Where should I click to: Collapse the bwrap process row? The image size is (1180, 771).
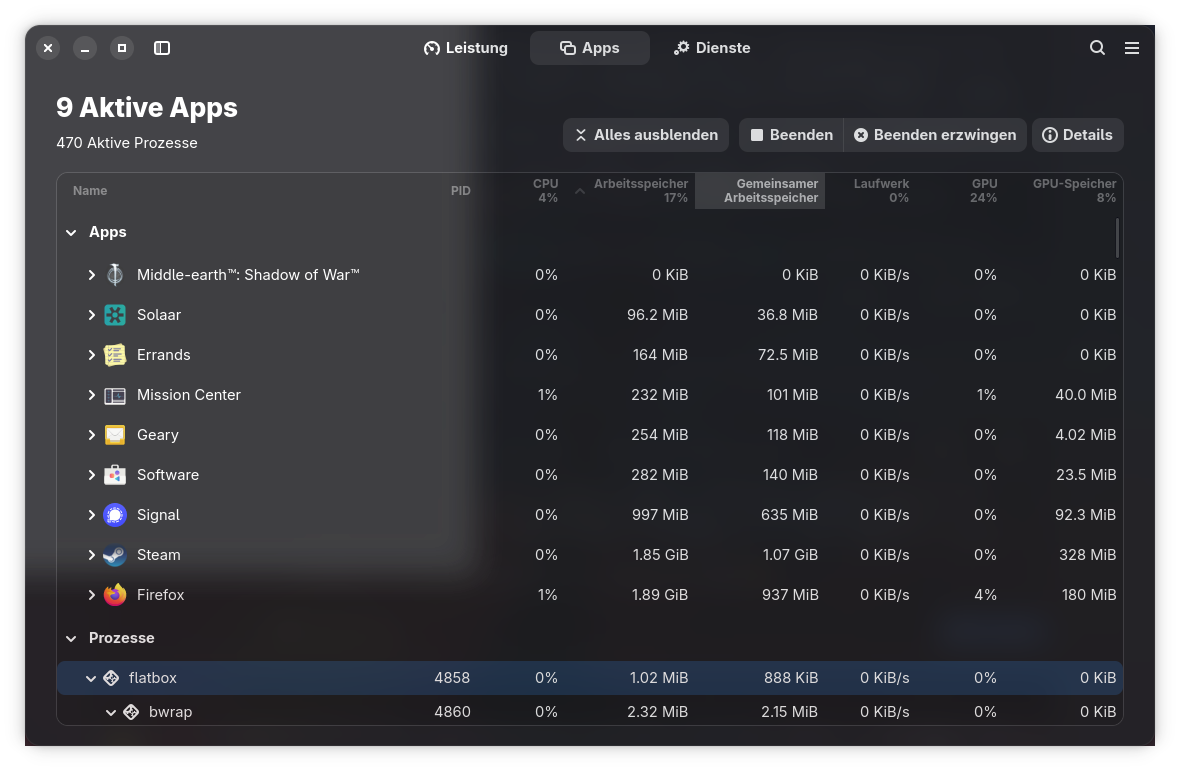pos(111,712)
